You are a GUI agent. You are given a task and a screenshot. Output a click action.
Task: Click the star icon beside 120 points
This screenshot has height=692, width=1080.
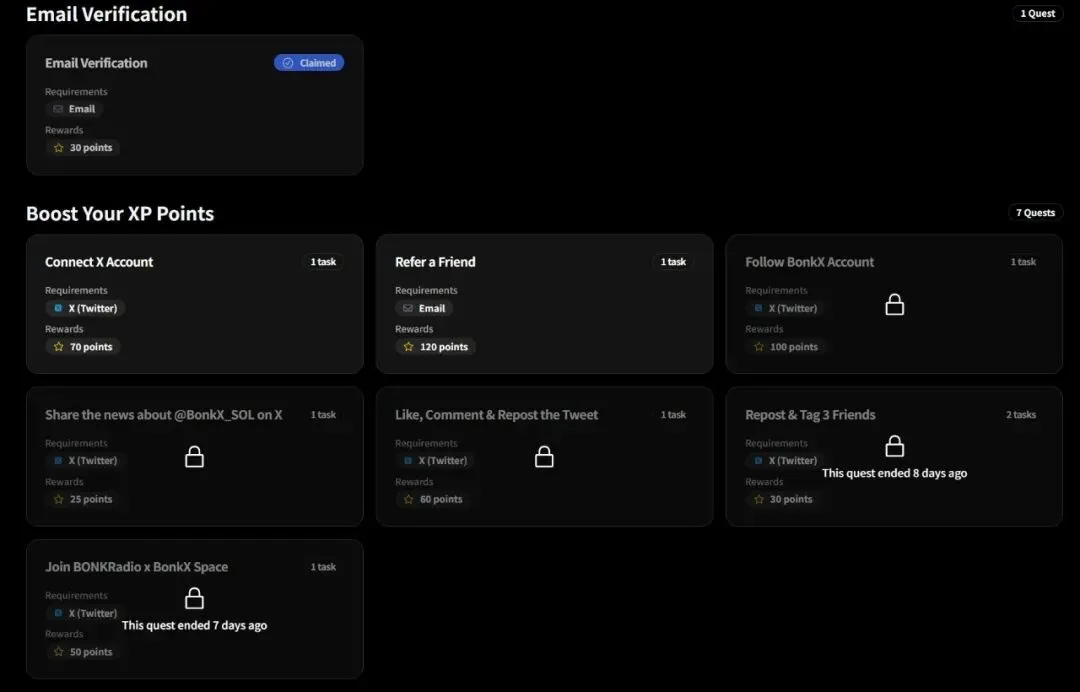point(408,346)
